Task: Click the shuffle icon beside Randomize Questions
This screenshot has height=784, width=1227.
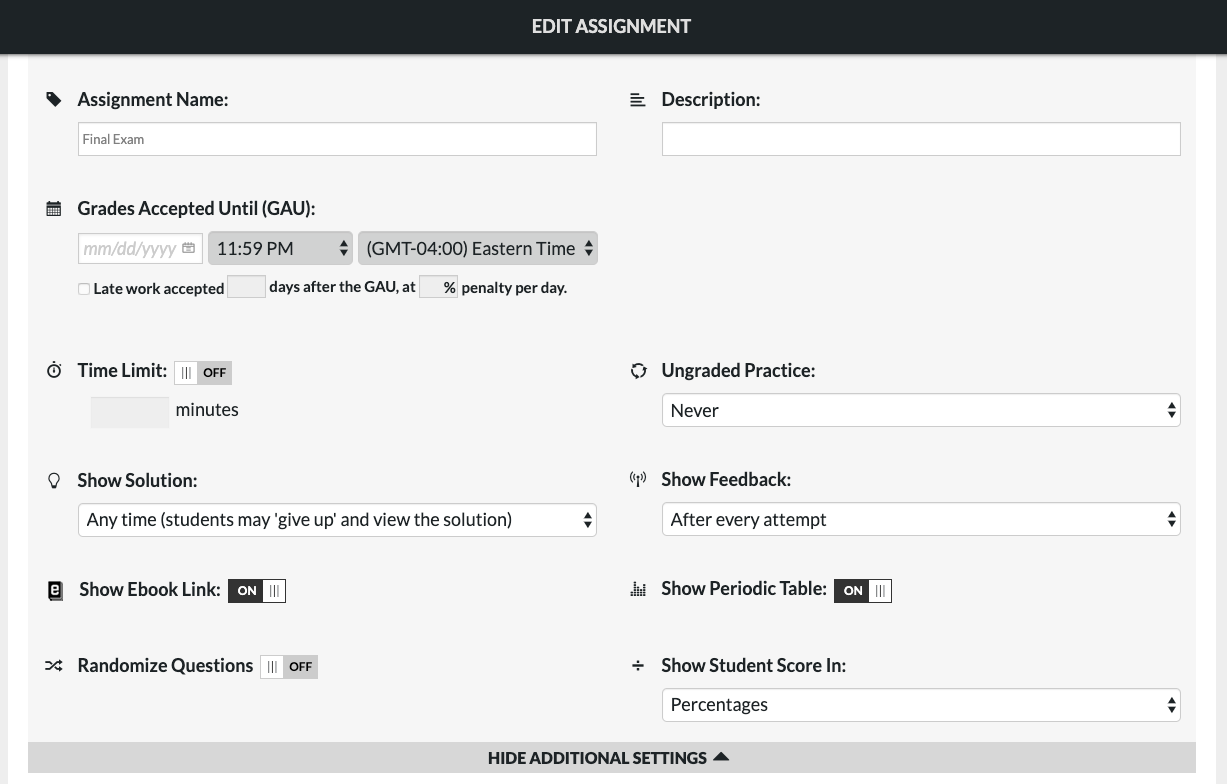Action: tap(54, 666)
